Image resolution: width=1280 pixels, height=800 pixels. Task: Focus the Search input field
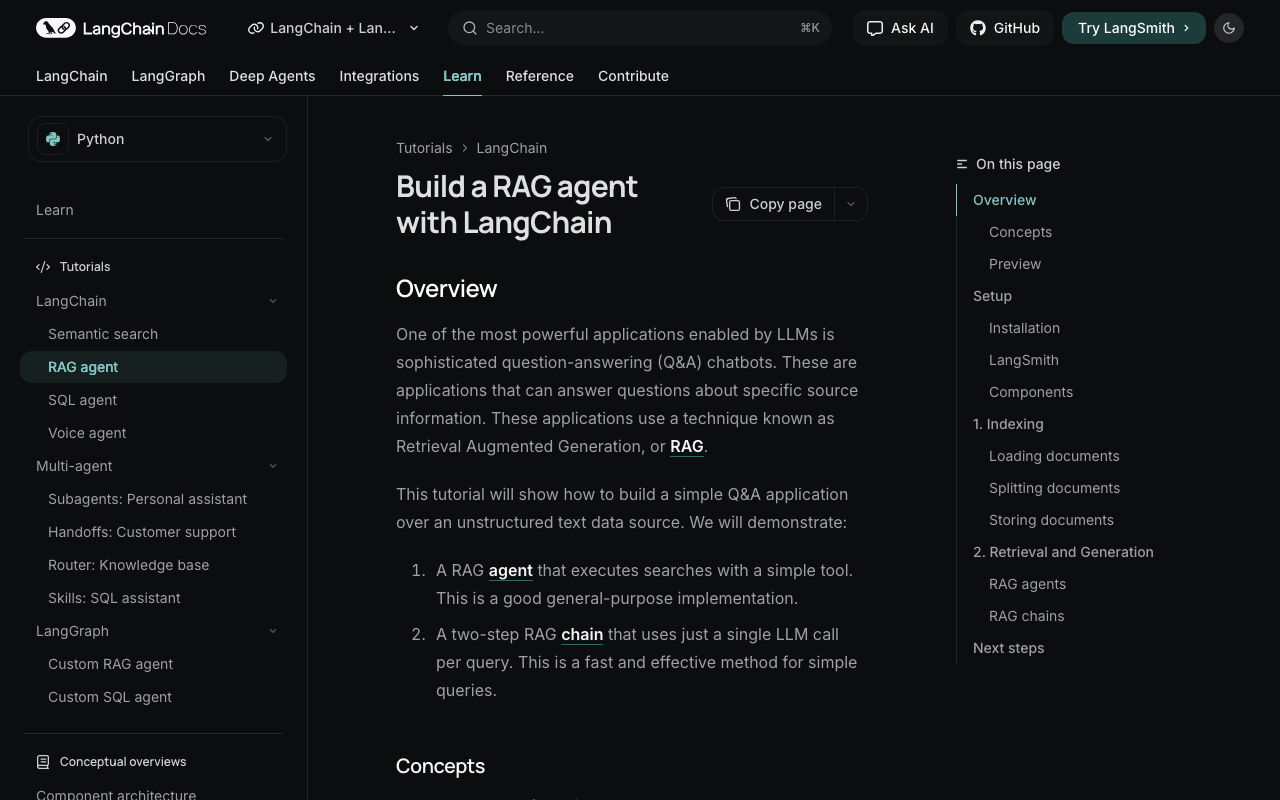[640, 28]
